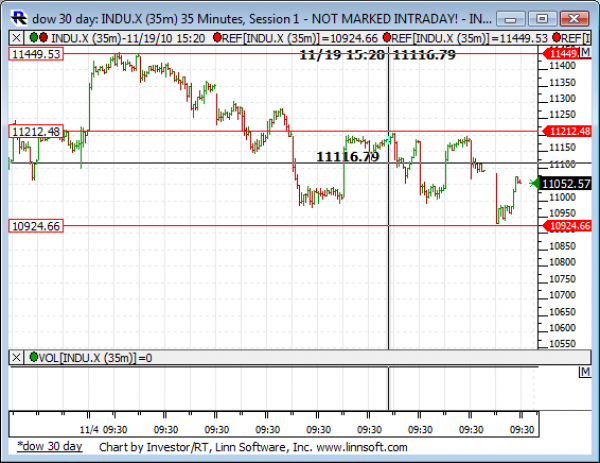Click the 11/4 09:30 date label on time axis
The width and height of the screenshot is (600, 463).
pos(103,430)
